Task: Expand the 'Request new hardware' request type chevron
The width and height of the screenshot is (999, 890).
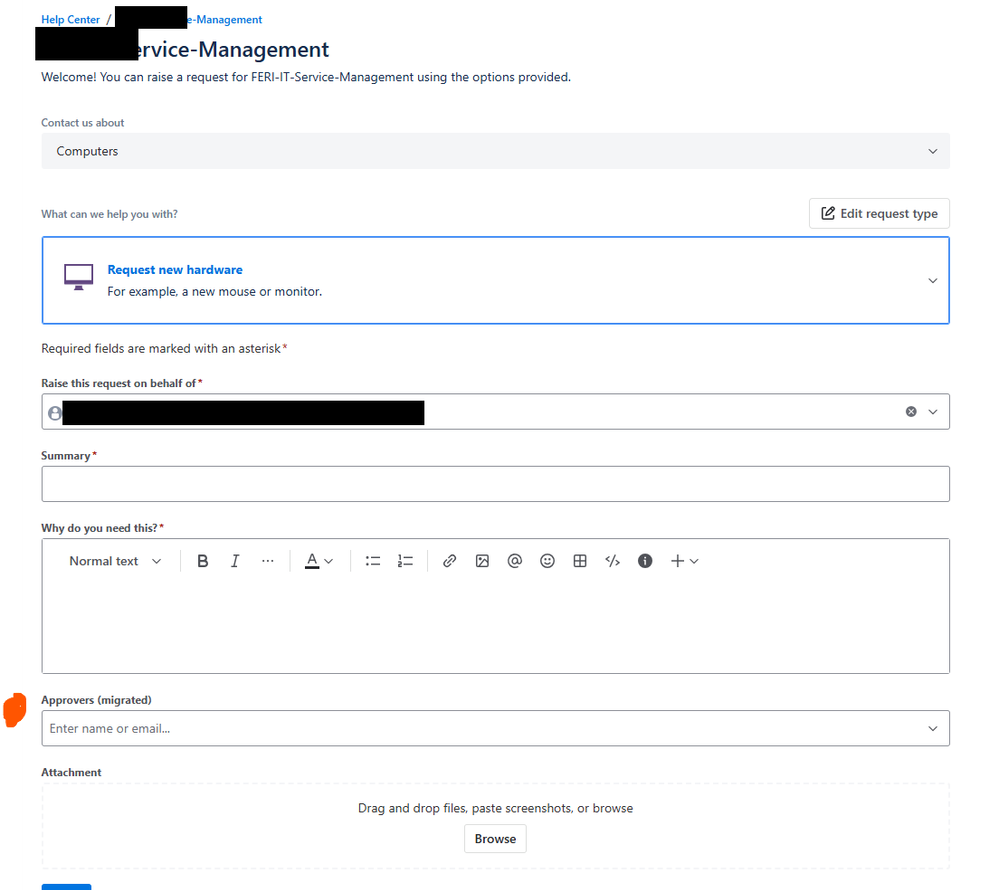Action: pyautogui.click(x=932, y=281)
